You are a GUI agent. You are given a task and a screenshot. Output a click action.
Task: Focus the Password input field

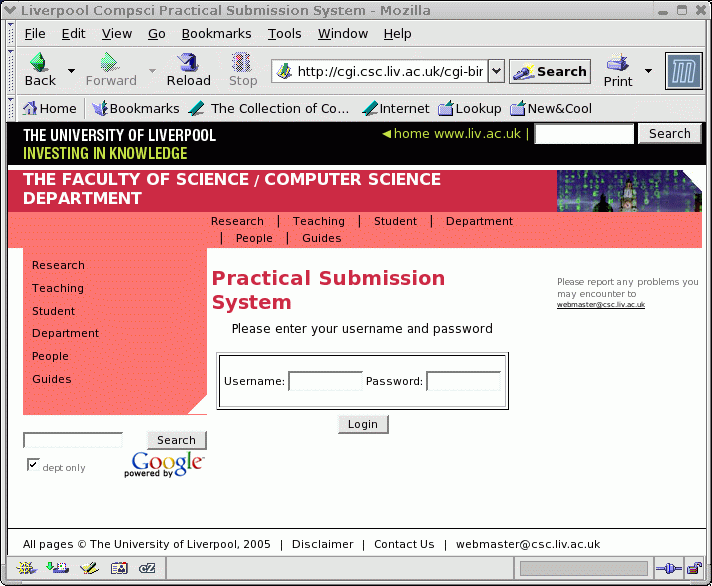[464, 381]
